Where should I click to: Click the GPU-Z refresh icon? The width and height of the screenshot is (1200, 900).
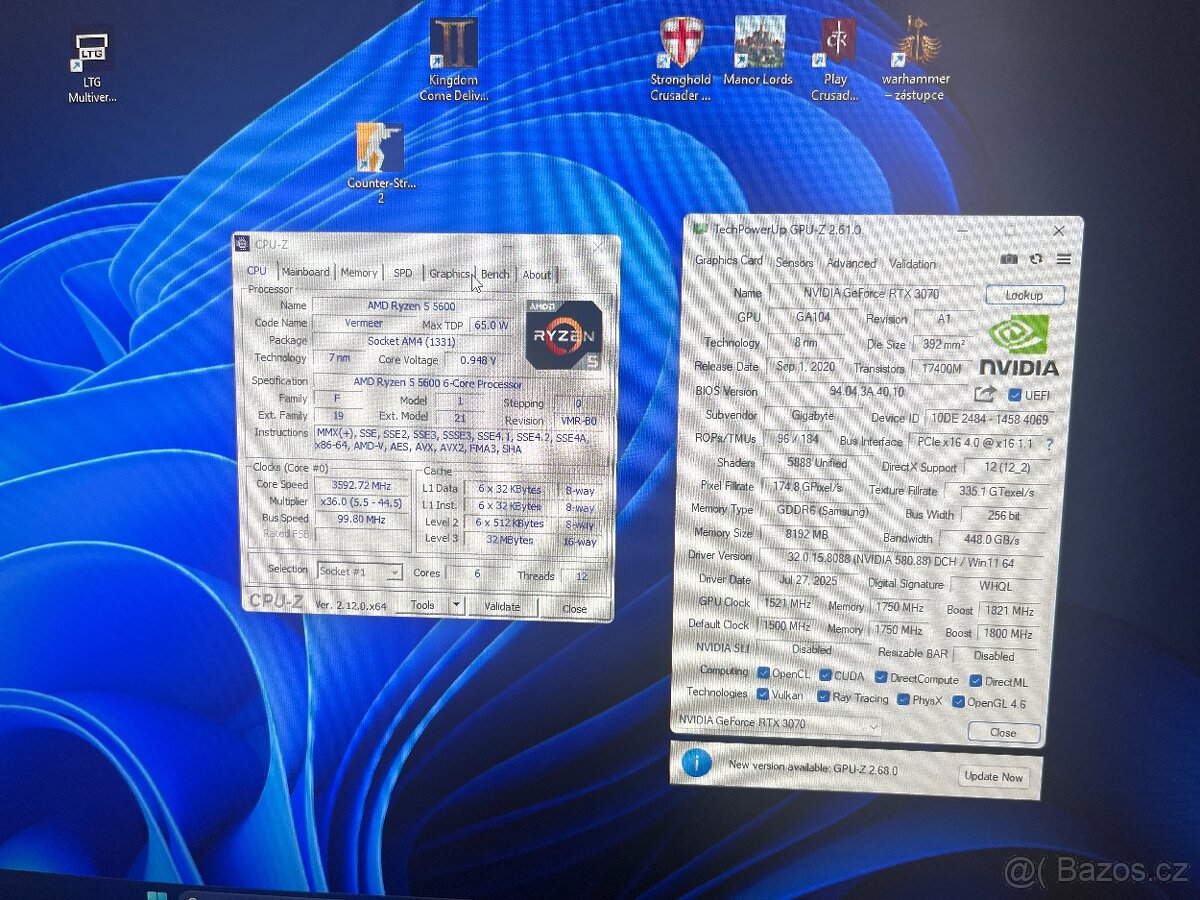click(1036, 259)
